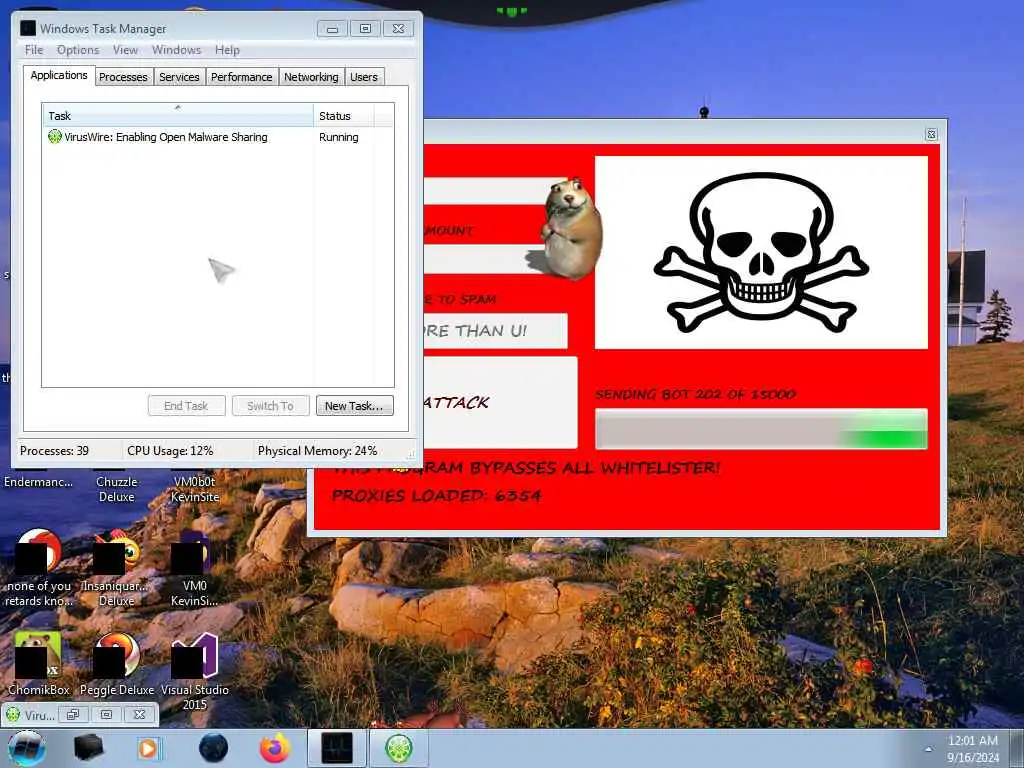The height and width of the screenshot is (768, 1024).
Task: Open the Endermanc... desktop icon
Action: [x=39, y=482]
